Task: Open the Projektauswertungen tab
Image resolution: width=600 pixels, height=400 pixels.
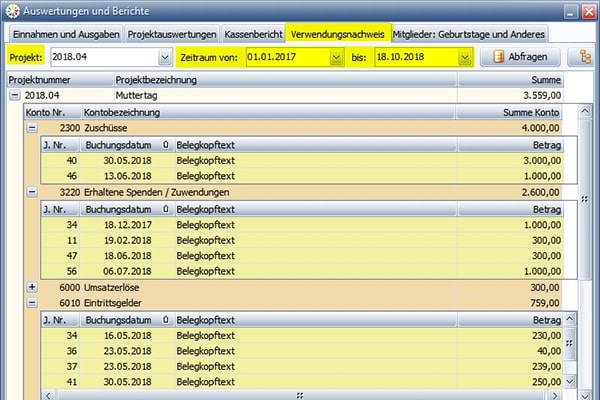Action: pos(170,33)
